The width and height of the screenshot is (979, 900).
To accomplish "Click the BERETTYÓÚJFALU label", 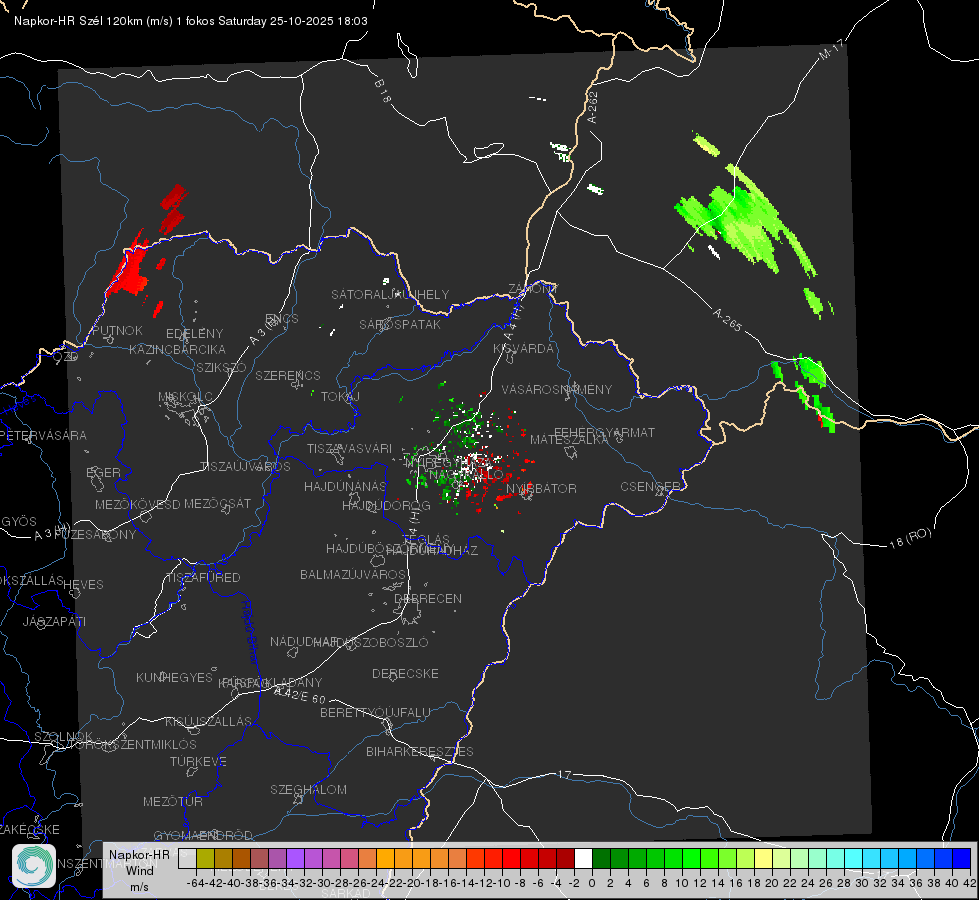I will [x=375, y=712].
